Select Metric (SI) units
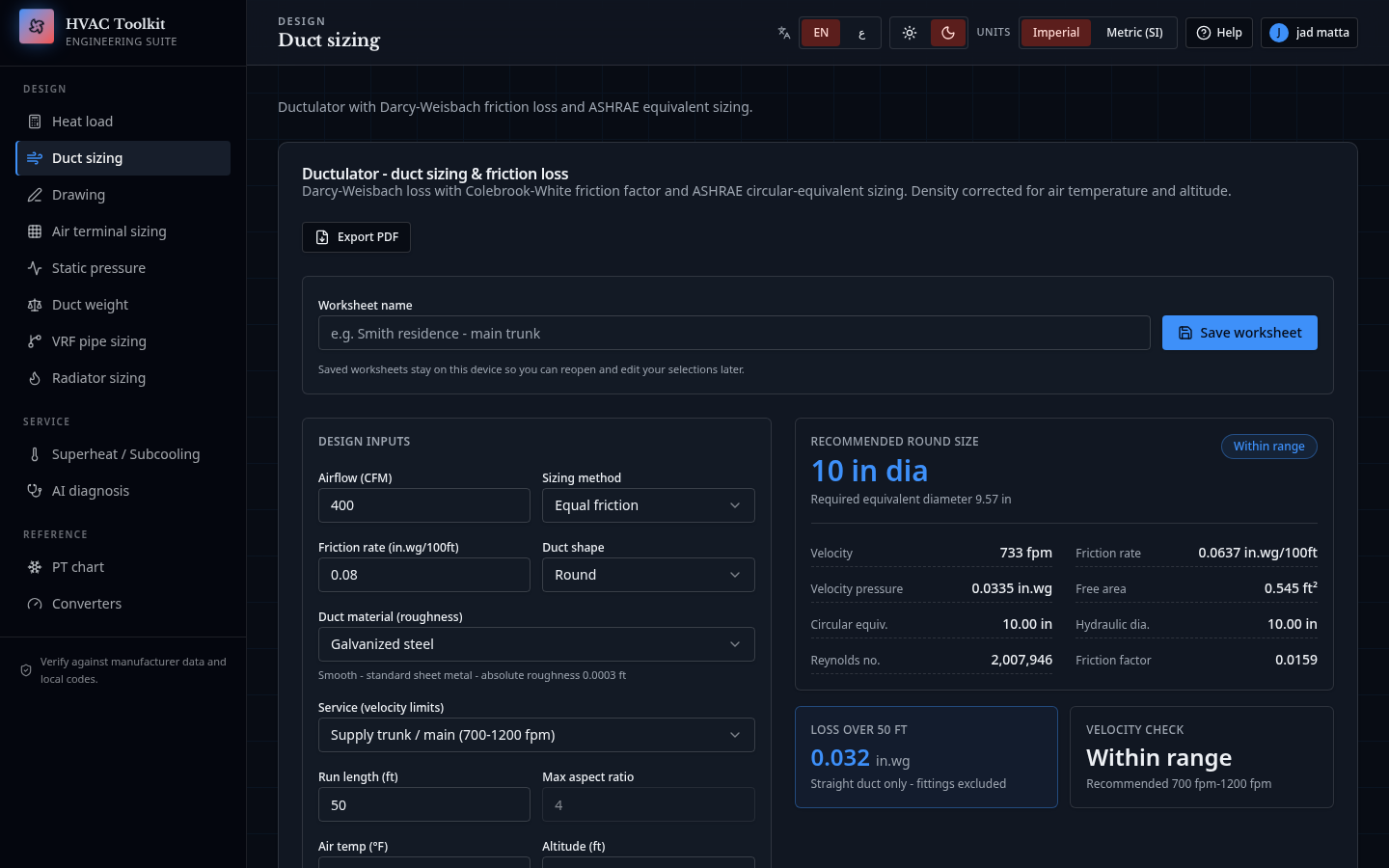The height and width of the screenshot is (868, 1389). pos(1134,33)
